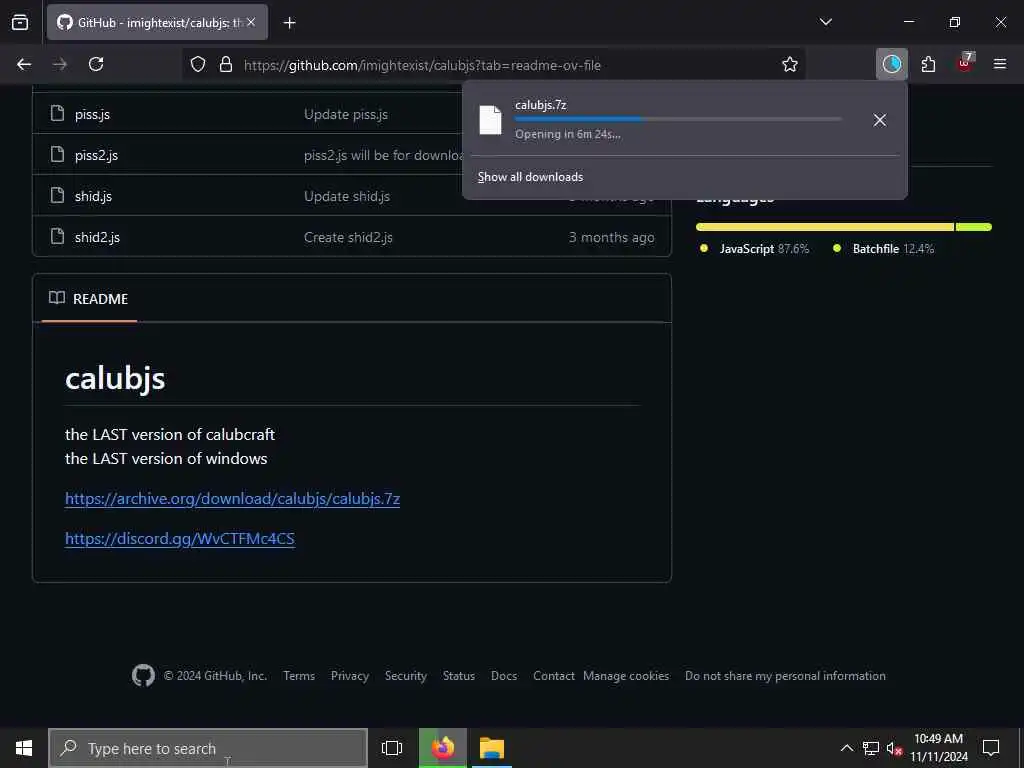1024x768 pixels.
Task: Reload the current page
Action: click(x=96, y=64)
